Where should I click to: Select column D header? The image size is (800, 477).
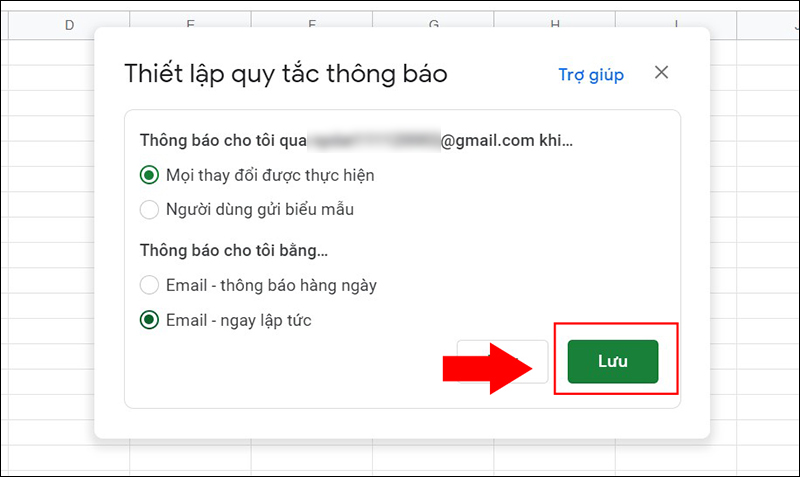(x=69, y=25)
